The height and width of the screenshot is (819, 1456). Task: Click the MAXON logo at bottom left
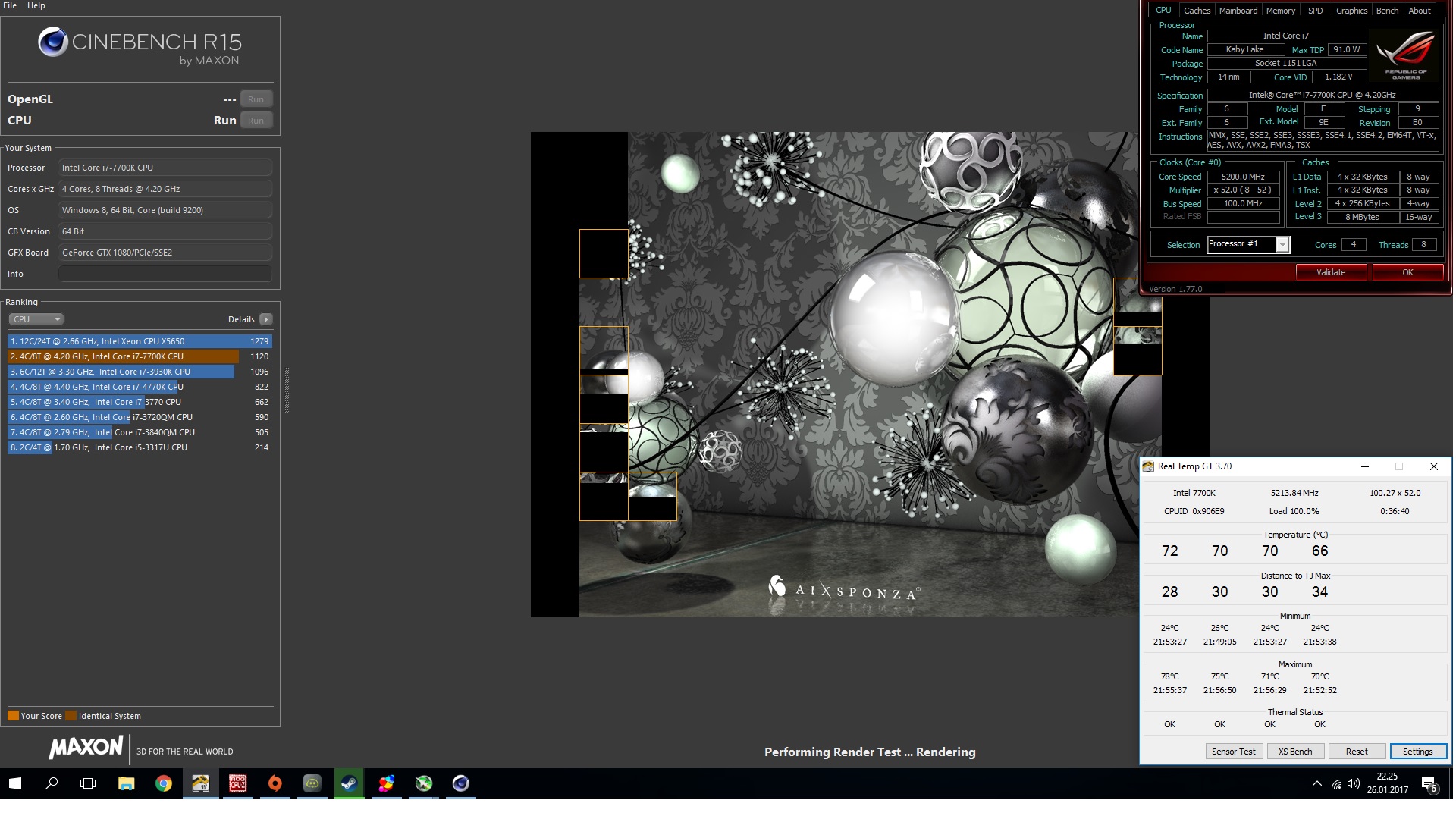86,748
